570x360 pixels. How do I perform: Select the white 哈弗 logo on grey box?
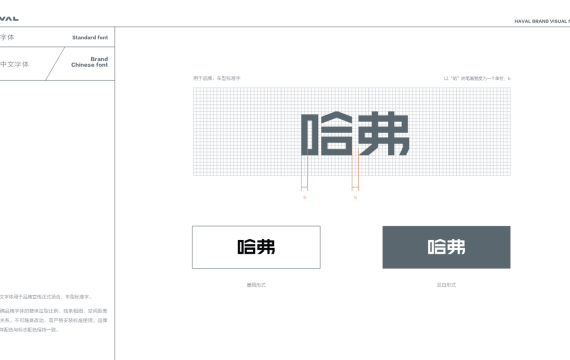point(446,247)
